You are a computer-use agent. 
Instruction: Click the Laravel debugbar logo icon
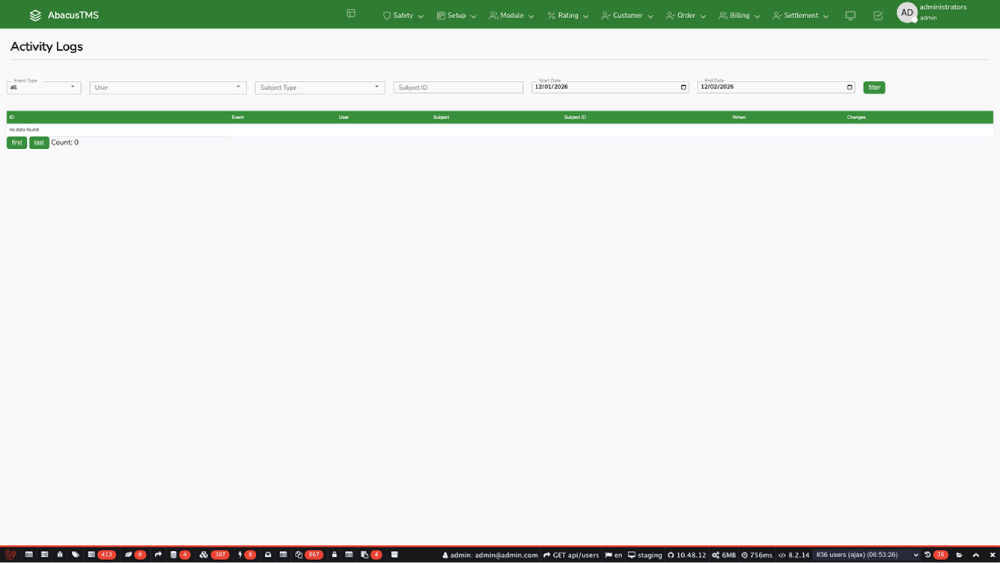[x=10, y=554]
